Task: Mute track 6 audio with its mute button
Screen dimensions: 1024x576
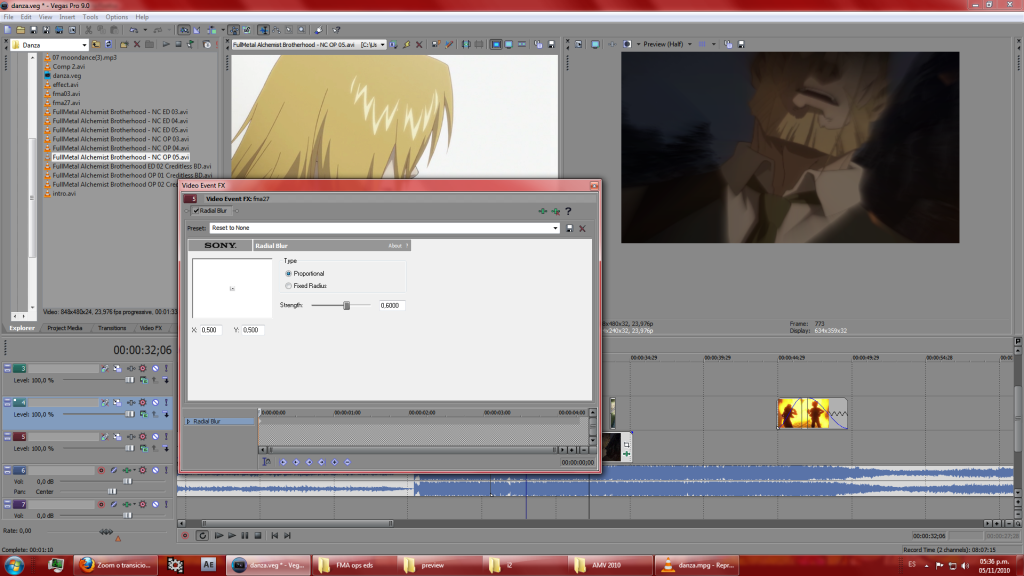Action: pyautogui.click(x=155, y=470)
